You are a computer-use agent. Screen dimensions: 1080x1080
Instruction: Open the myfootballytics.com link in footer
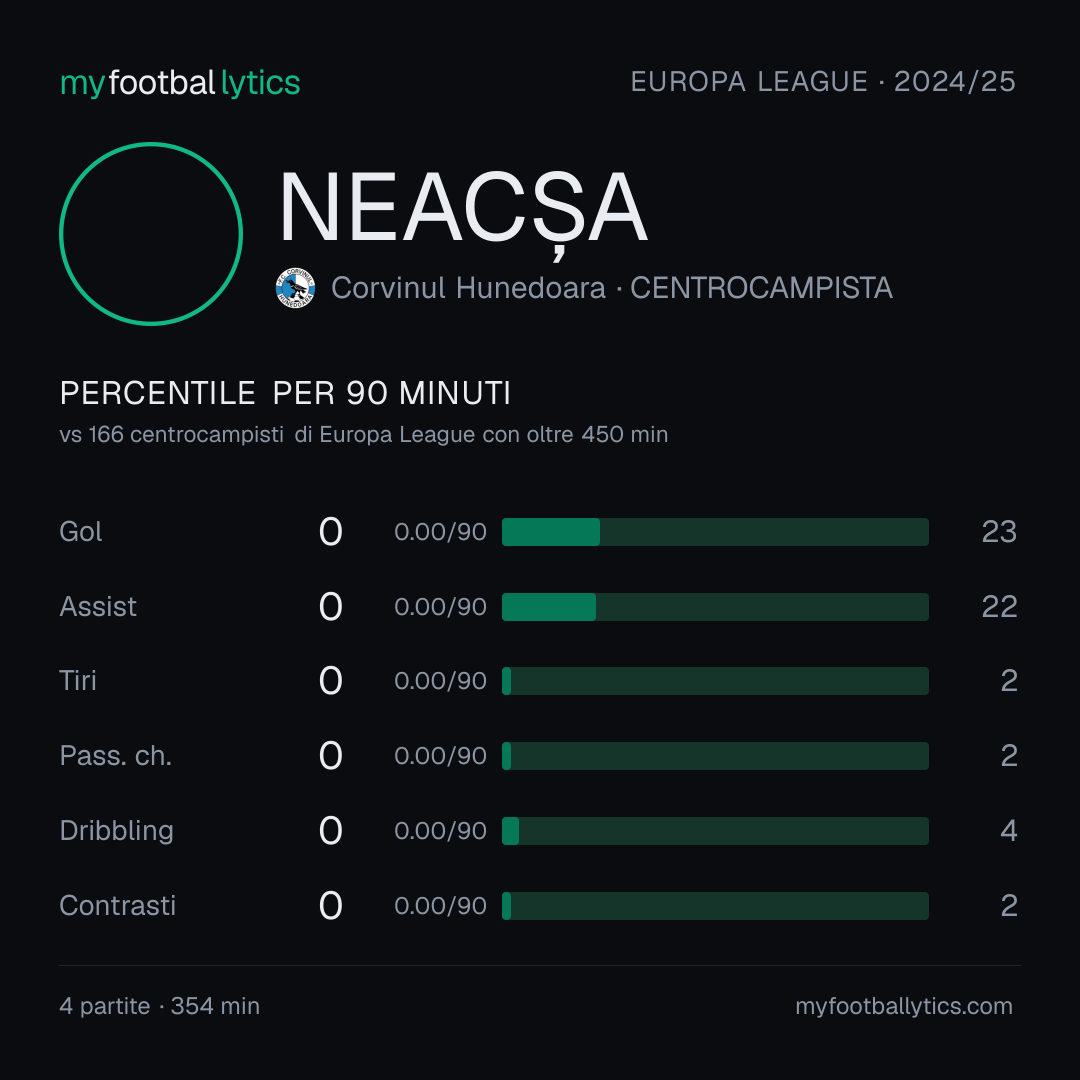point(904,1006)
